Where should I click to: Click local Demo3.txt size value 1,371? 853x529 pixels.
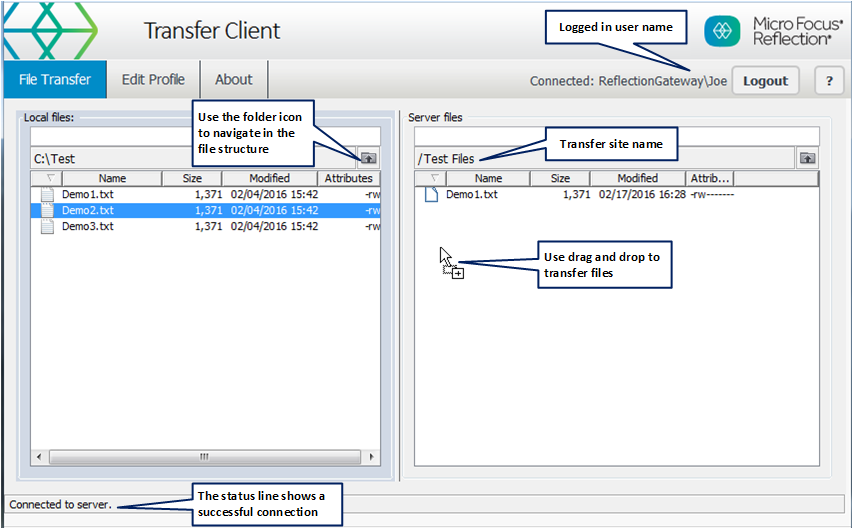tap(208, 226)
